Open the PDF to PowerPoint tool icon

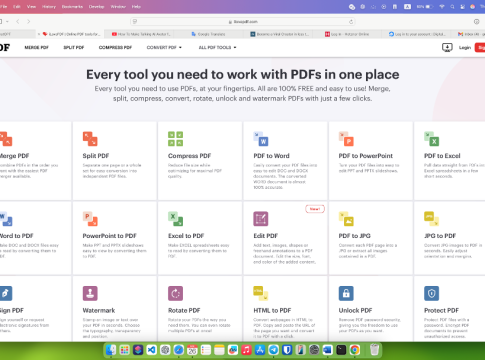[346, 139]
